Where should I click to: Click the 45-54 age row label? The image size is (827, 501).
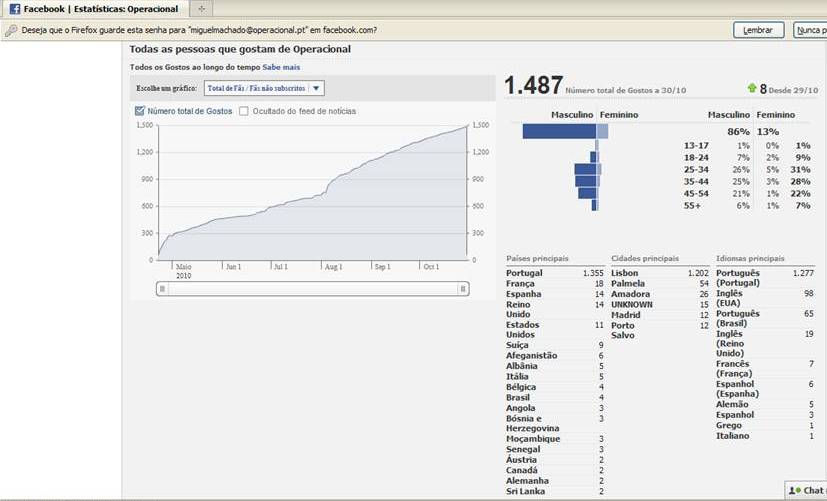tap(696, 194)
